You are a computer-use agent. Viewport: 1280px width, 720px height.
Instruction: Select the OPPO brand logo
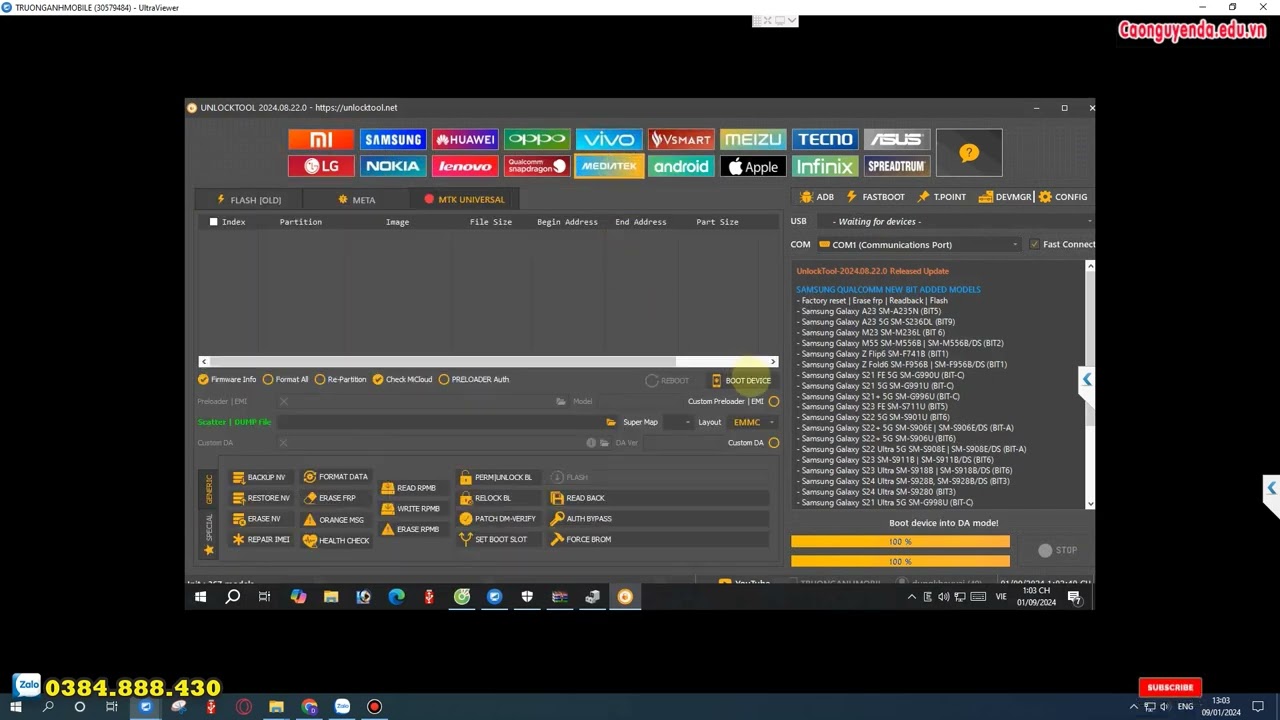(537, 140)
